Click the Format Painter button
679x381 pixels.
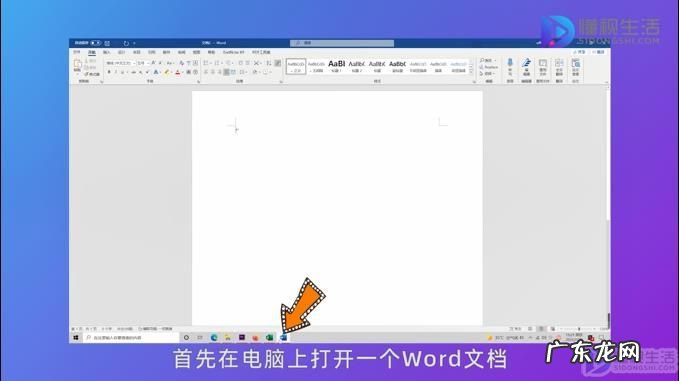pos(92,74)
